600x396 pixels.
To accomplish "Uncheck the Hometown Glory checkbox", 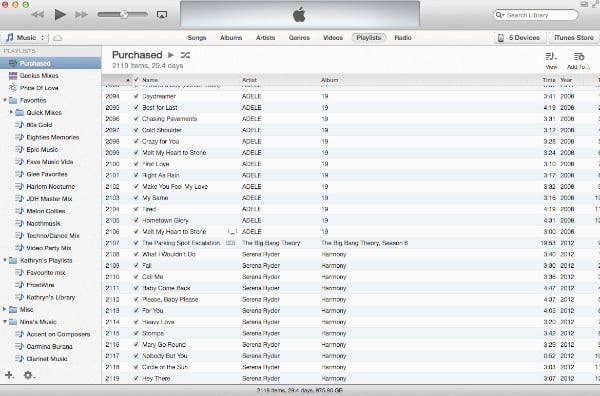I will tap(136, 220).
